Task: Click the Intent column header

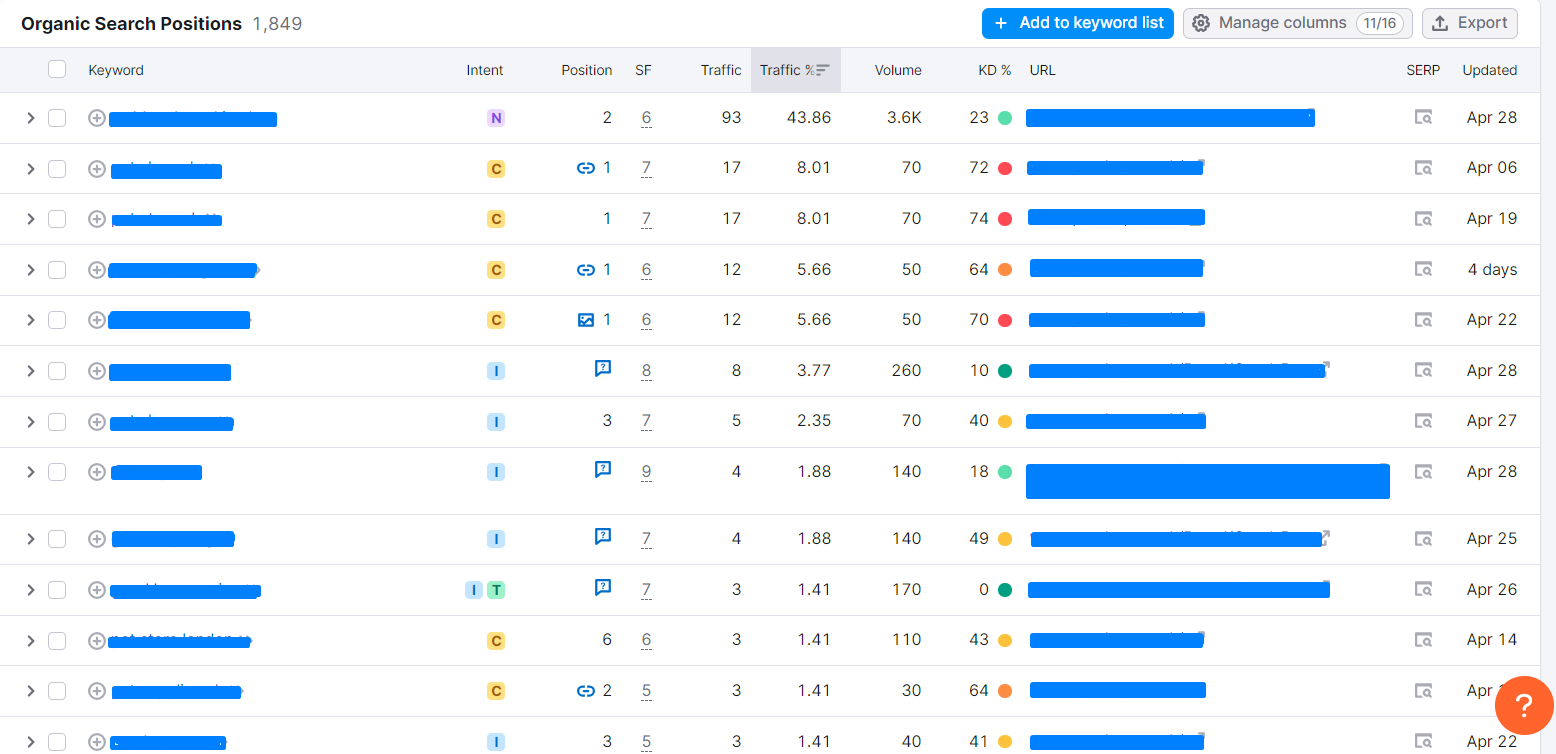Action: click(x=485, y=70)
